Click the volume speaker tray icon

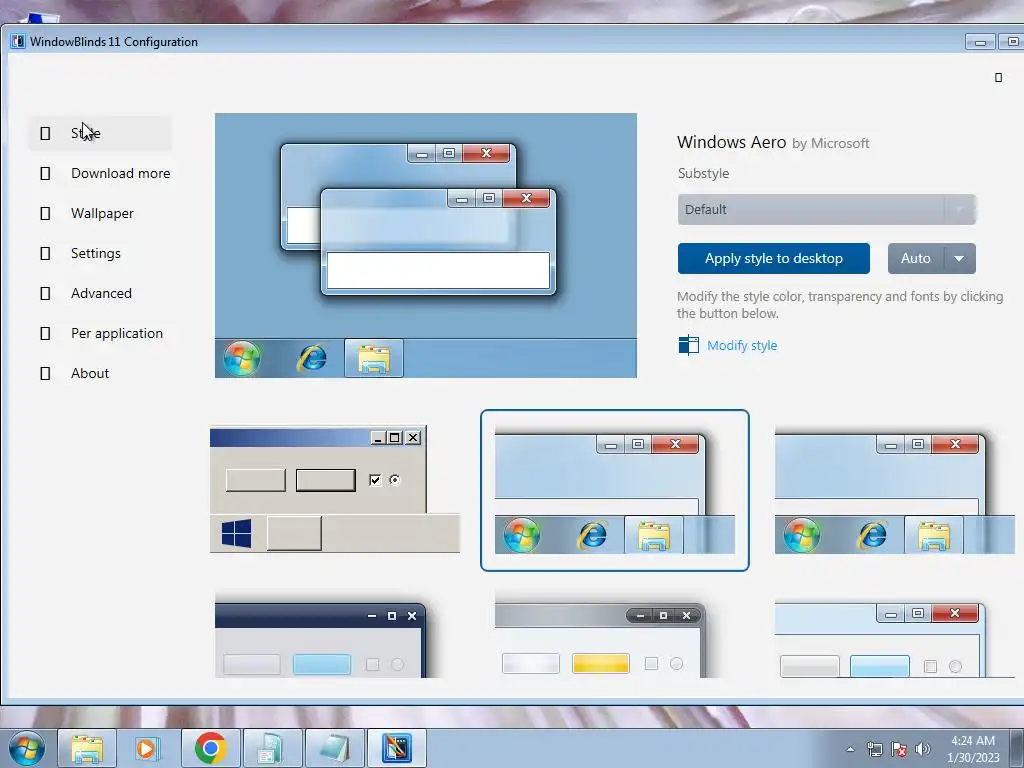[x=923, y=749]
